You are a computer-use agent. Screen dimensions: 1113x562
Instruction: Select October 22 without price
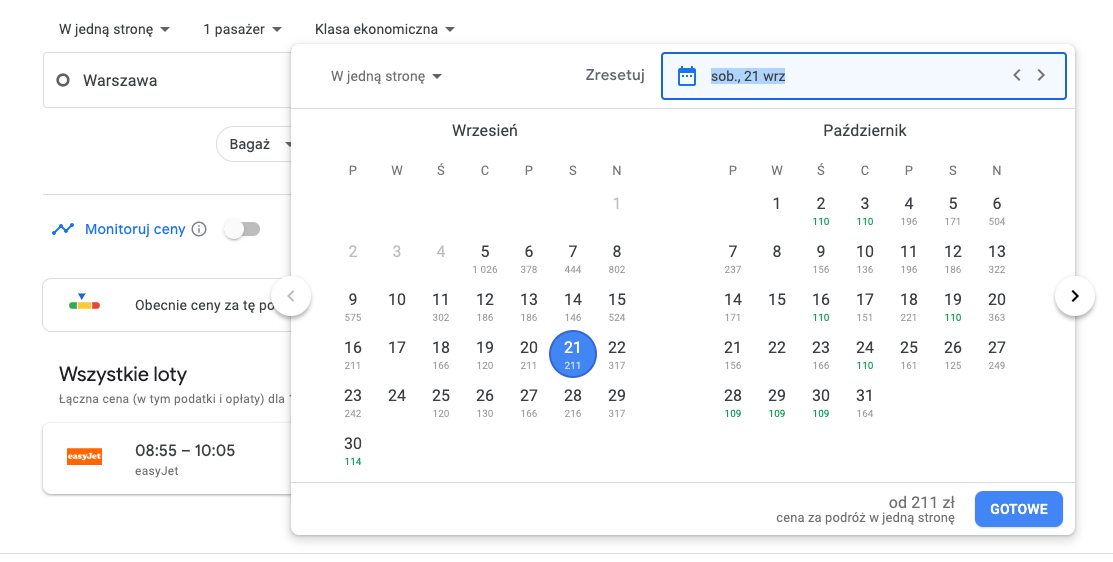pos(777,348)
